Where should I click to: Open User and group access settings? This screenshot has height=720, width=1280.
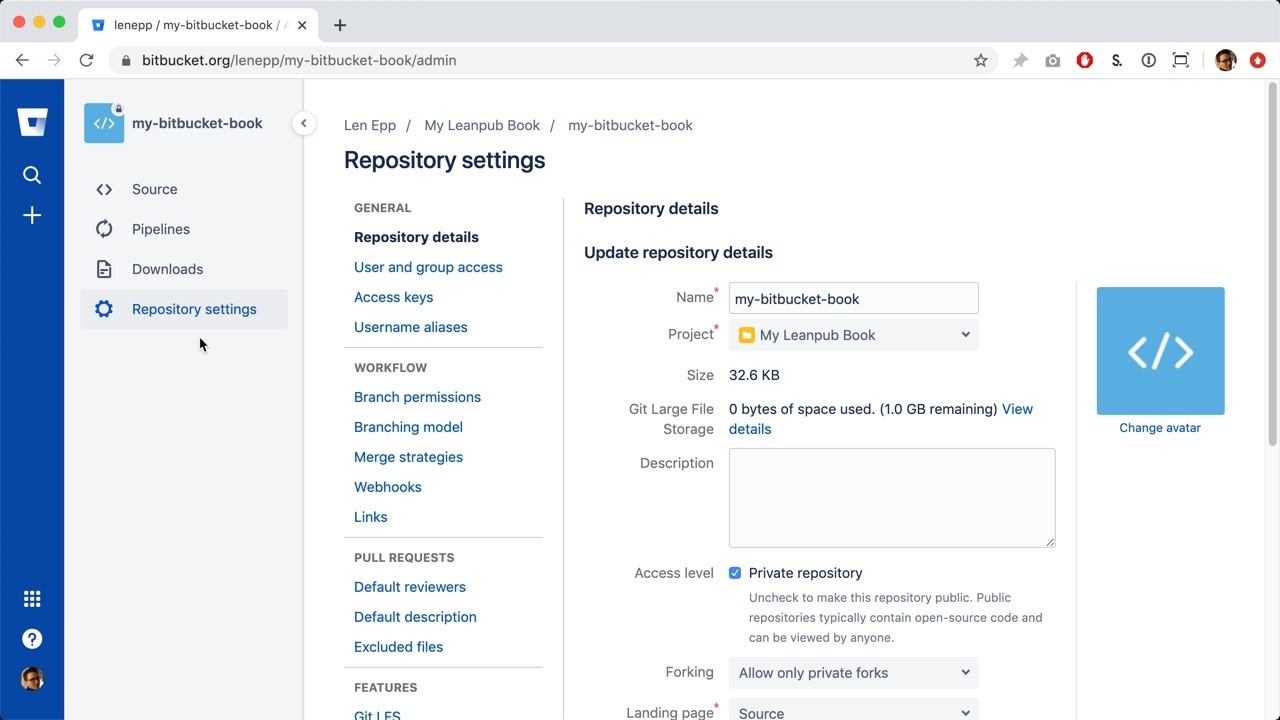(428, 267)
